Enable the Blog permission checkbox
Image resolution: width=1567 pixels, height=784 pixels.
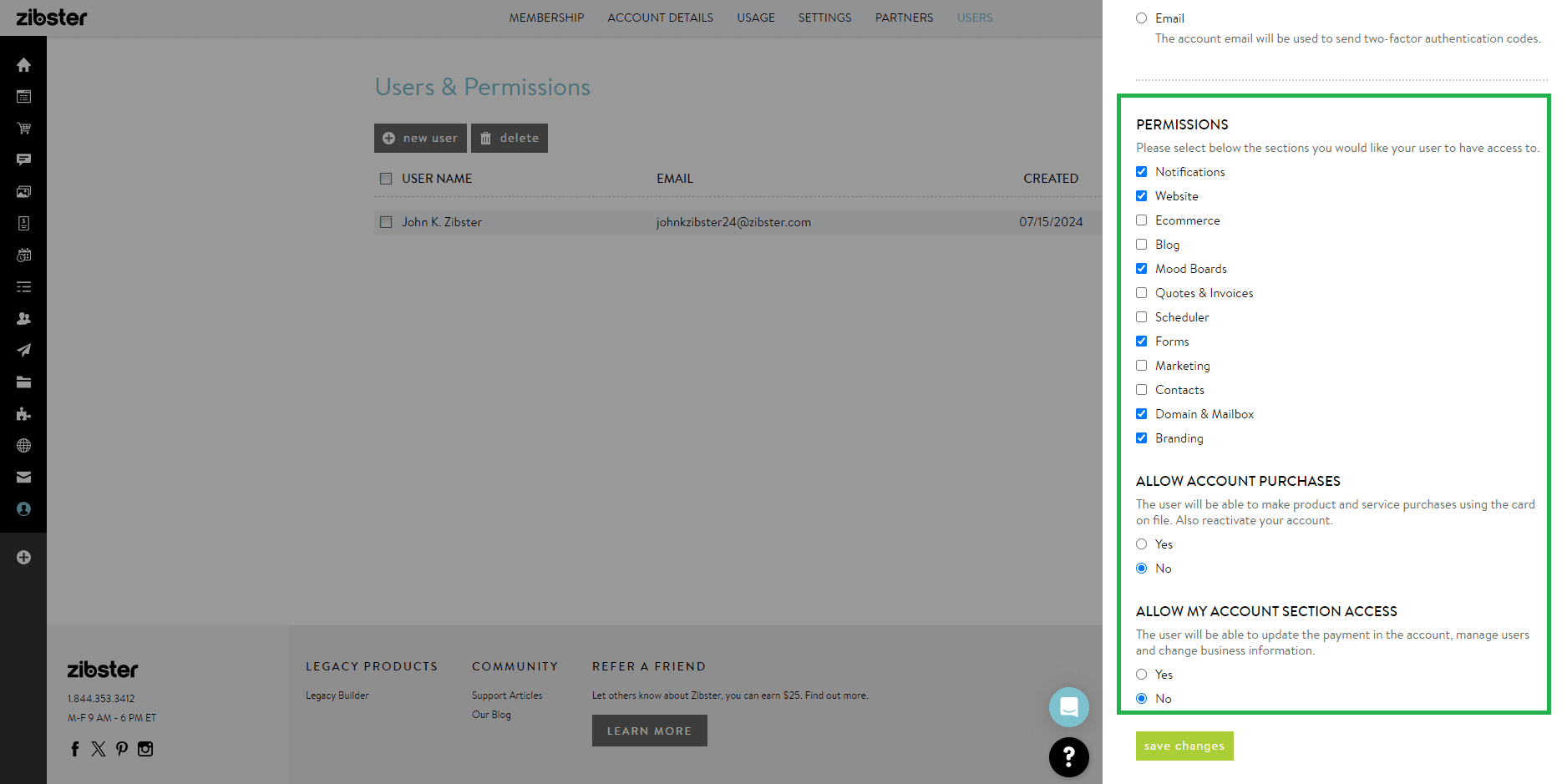click(1141, 245)
